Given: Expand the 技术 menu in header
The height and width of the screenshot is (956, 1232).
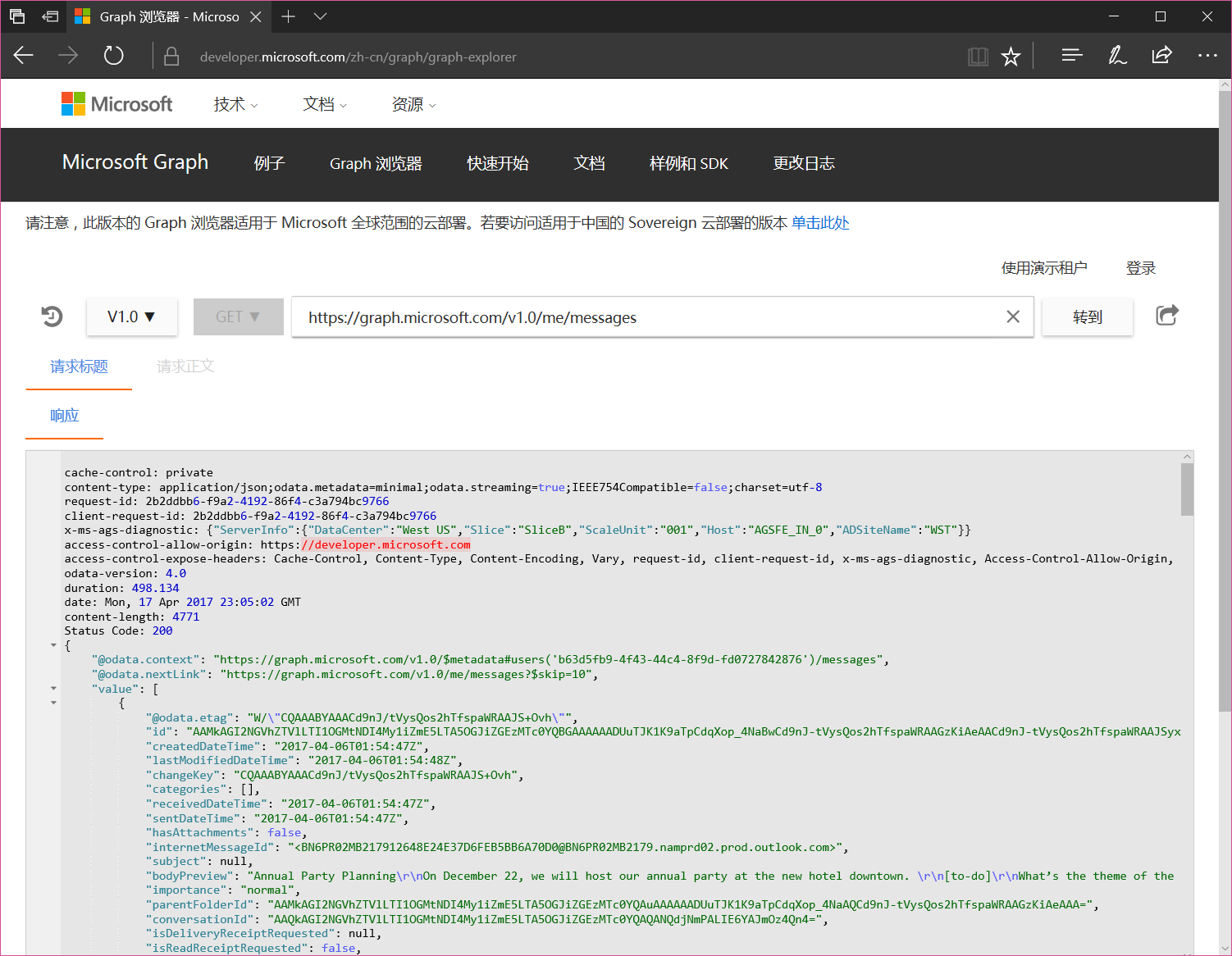Looking at the screenshot, I should [235, 105].
